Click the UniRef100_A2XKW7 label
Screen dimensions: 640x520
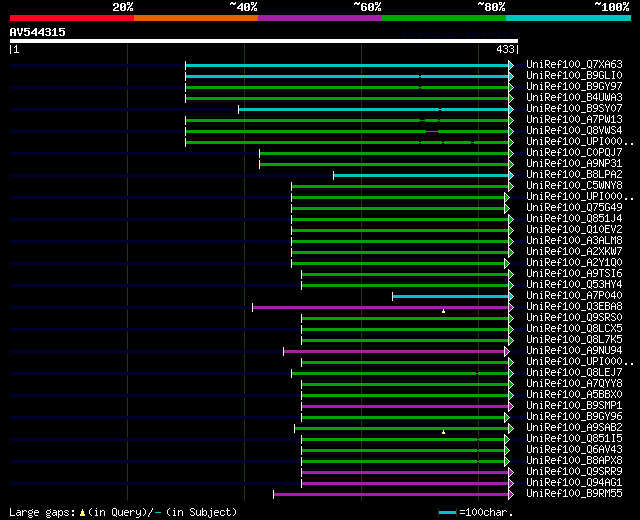[x=574, y=252]
